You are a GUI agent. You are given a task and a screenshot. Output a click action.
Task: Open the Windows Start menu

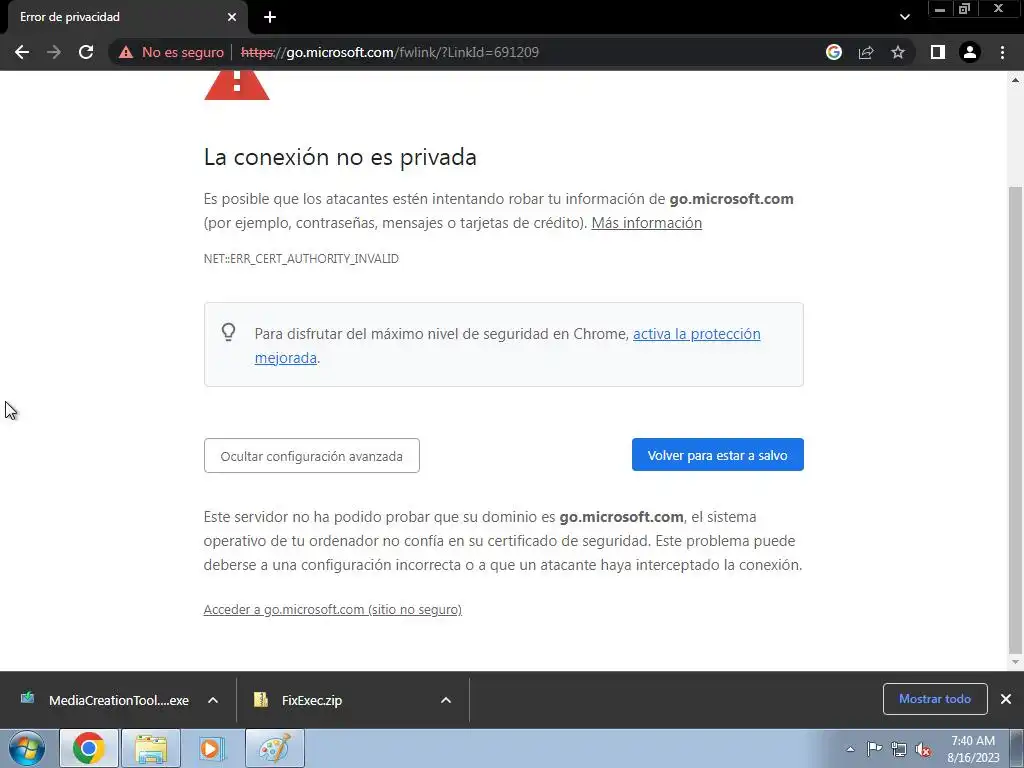point(27,748)
